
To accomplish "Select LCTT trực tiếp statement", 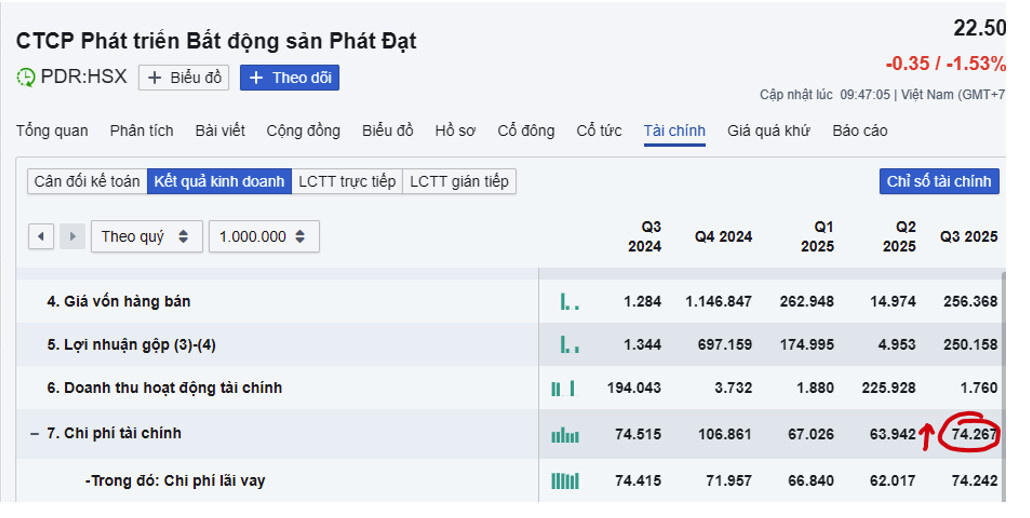I will coord(348,181).
